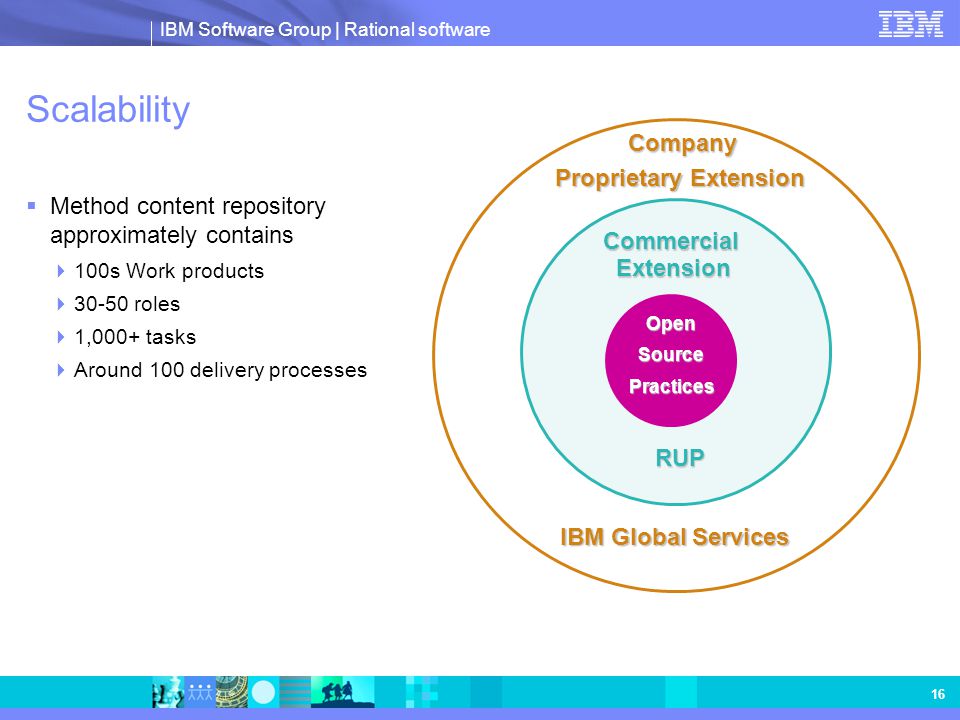Click the 'Proprietary Extension' label
The width and height of the screenshot is (960, 720).
point(680,178)
